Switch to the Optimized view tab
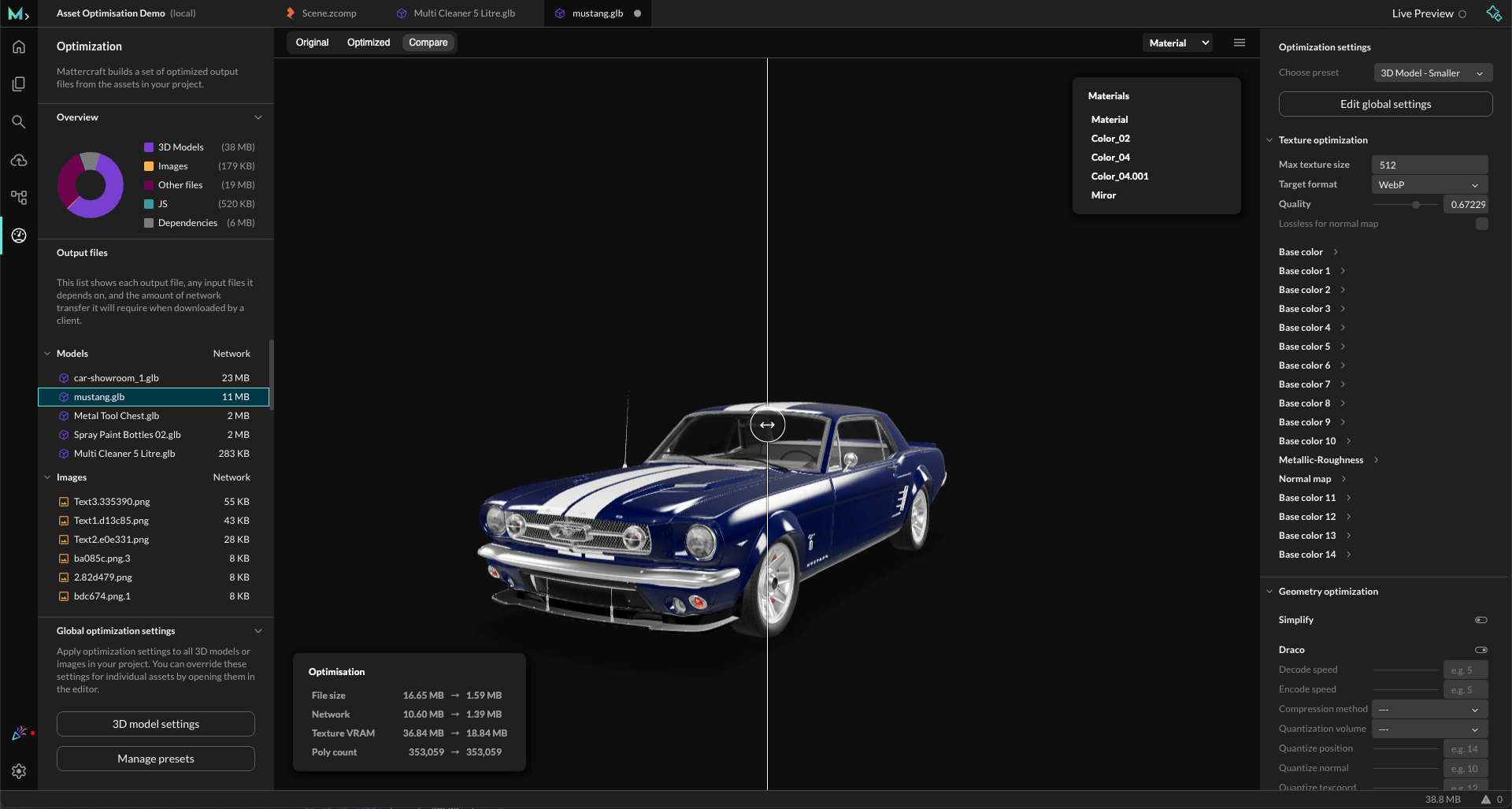Screen dimensions: 1512x809 pyautogui.click(x=368, y=43)
